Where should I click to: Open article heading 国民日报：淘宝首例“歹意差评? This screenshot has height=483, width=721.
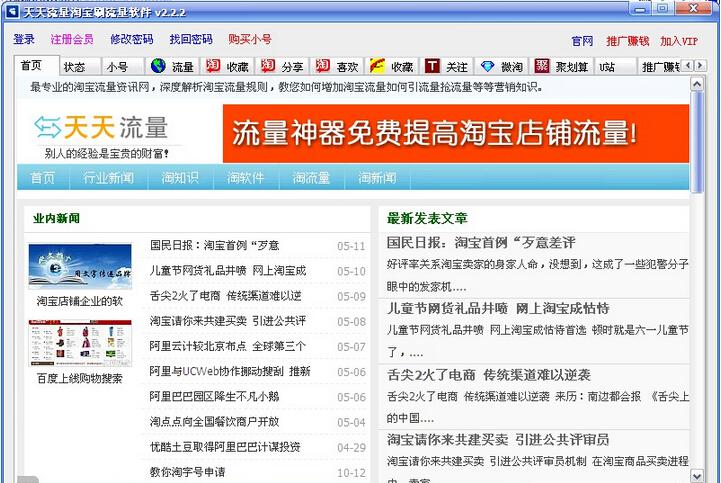(481, 242)
